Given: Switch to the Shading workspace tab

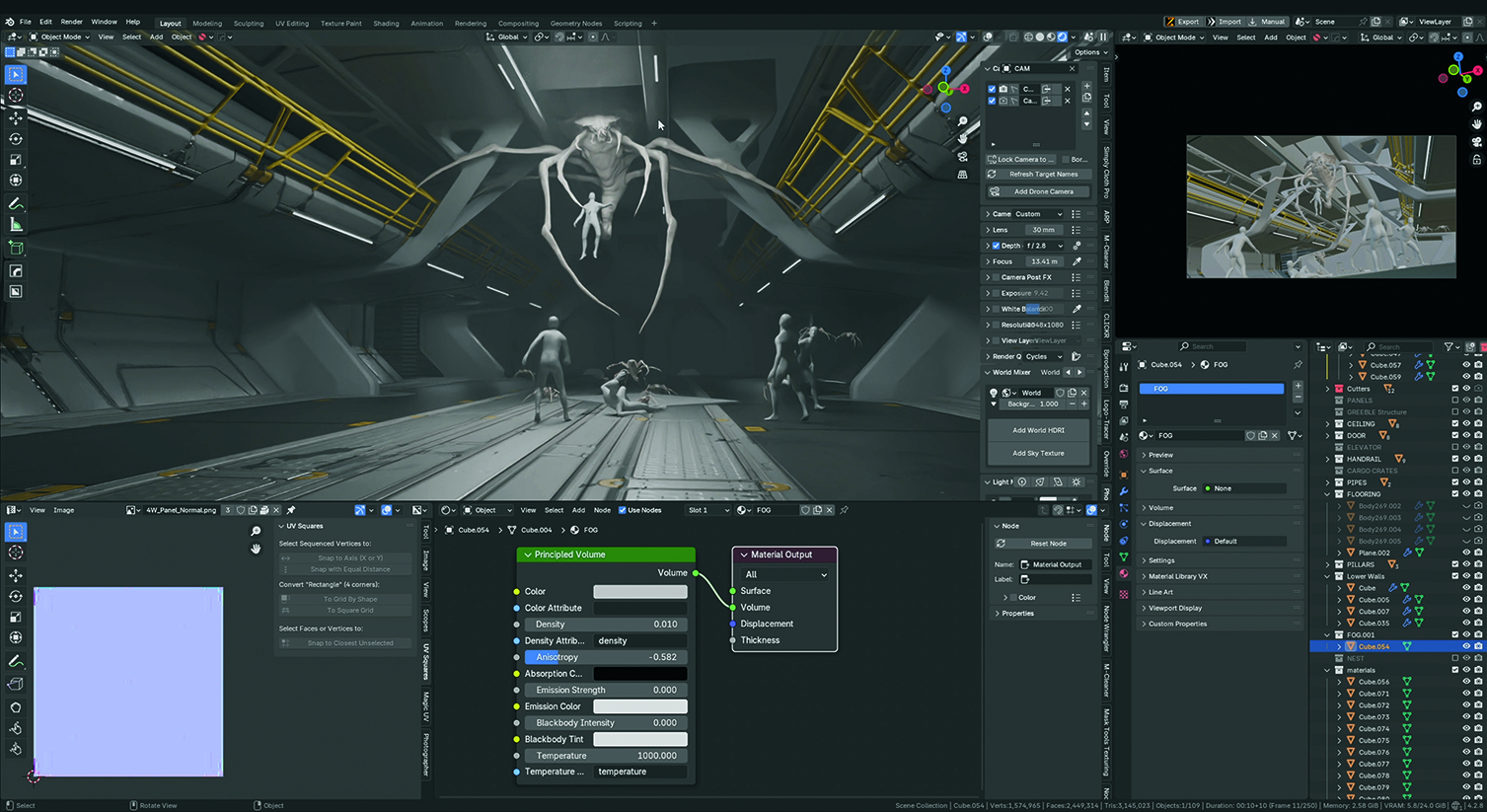Looking at the screenshot, I should [x=386, y=23].
